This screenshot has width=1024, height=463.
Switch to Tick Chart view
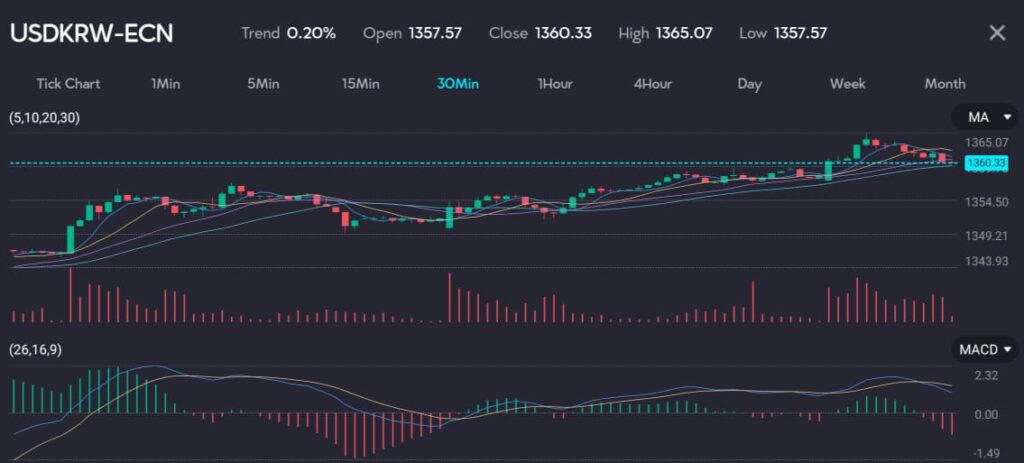click(x=68, y=84)
